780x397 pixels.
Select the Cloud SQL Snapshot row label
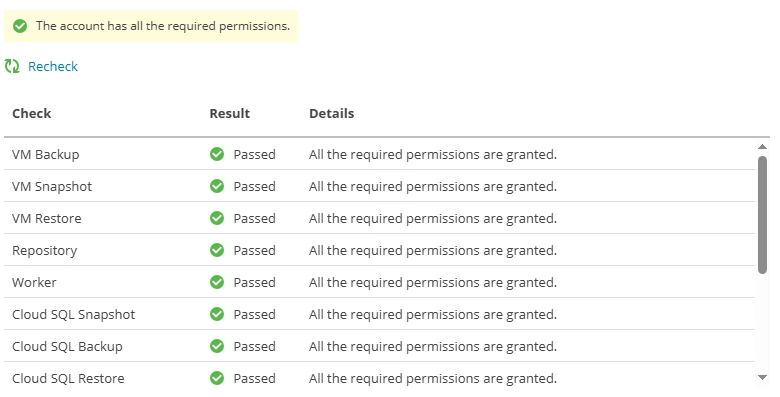tap(74, 314)
